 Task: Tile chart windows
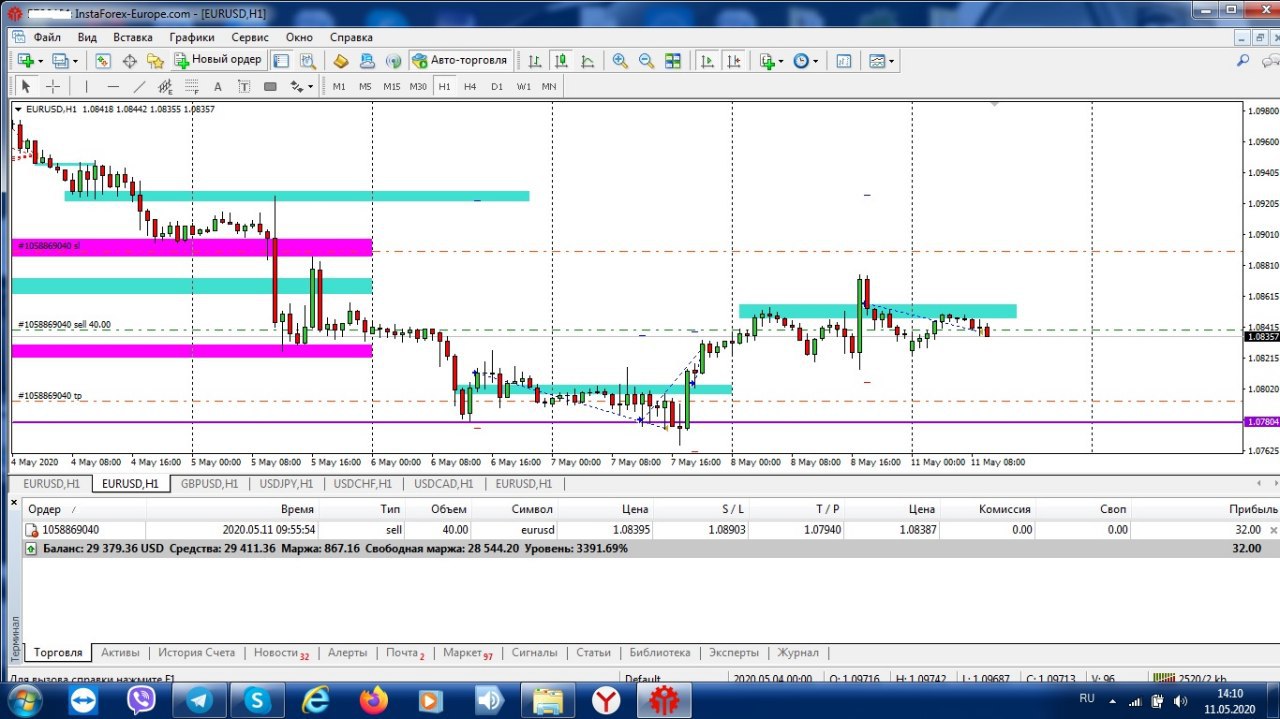[x=673, y=60]
